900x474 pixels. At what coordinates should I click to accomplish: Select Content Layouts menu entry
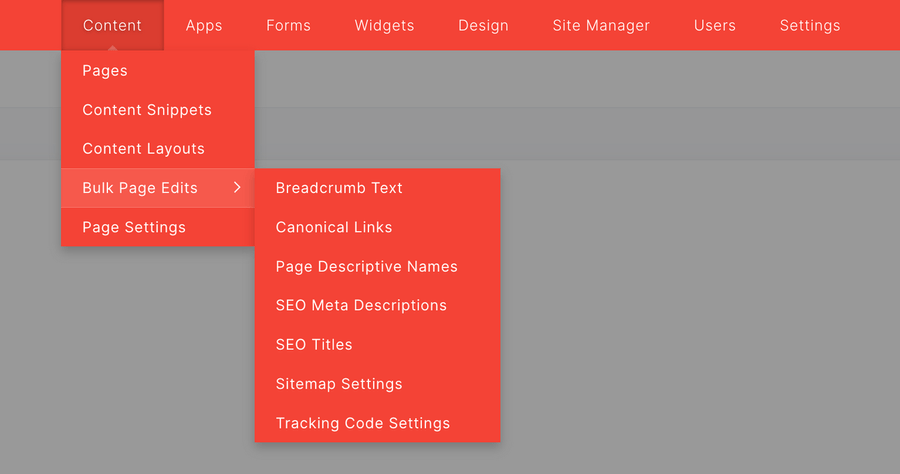pos(158,149)
